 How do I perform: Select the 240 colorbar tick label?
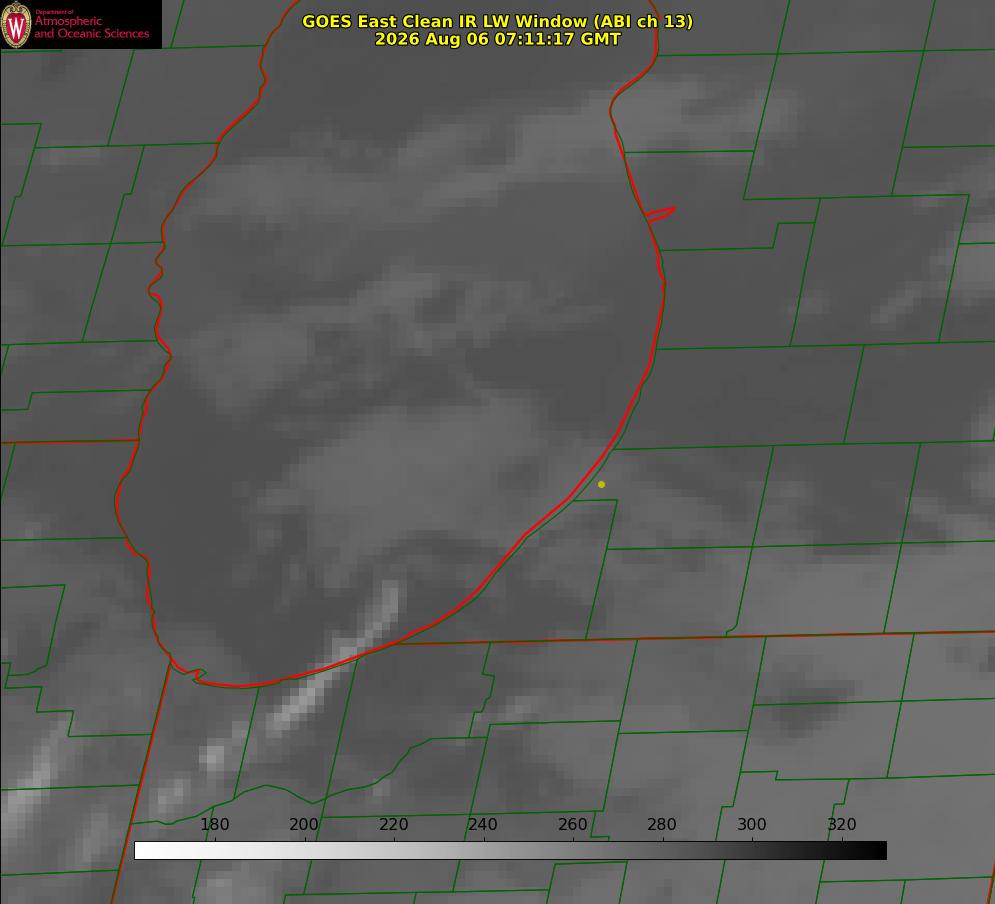[x=483, y=824]
